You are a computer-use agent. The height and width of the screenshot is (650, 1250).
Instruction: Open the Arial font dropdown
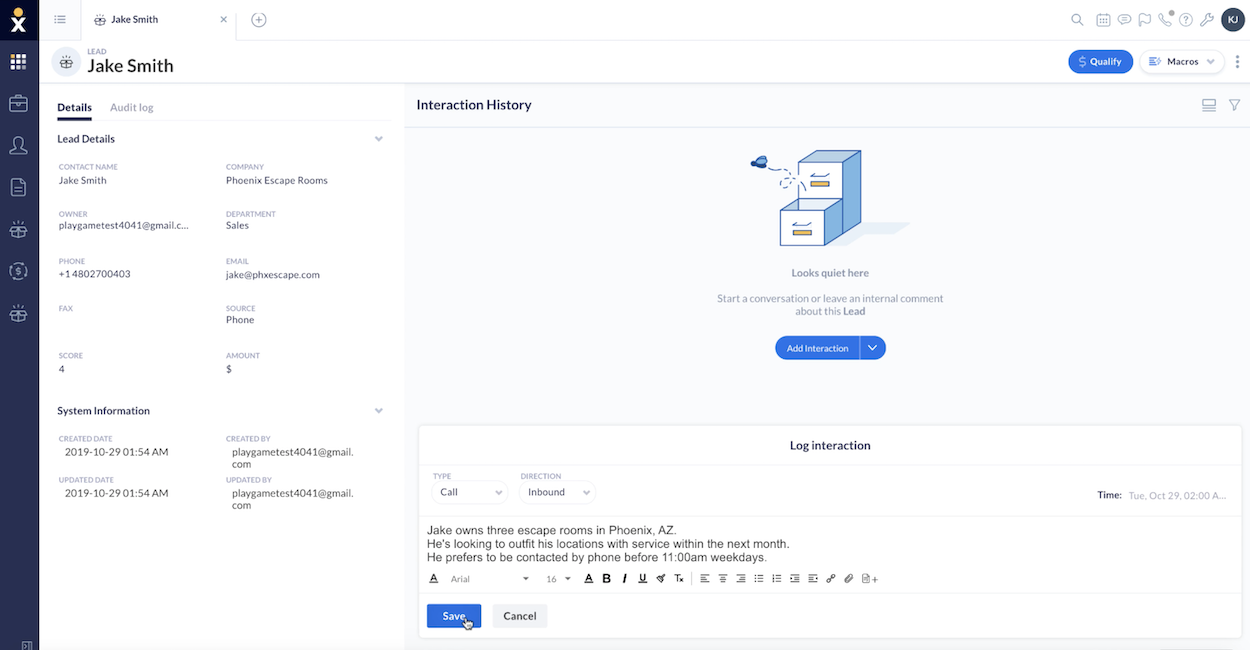tap(490, 579)
